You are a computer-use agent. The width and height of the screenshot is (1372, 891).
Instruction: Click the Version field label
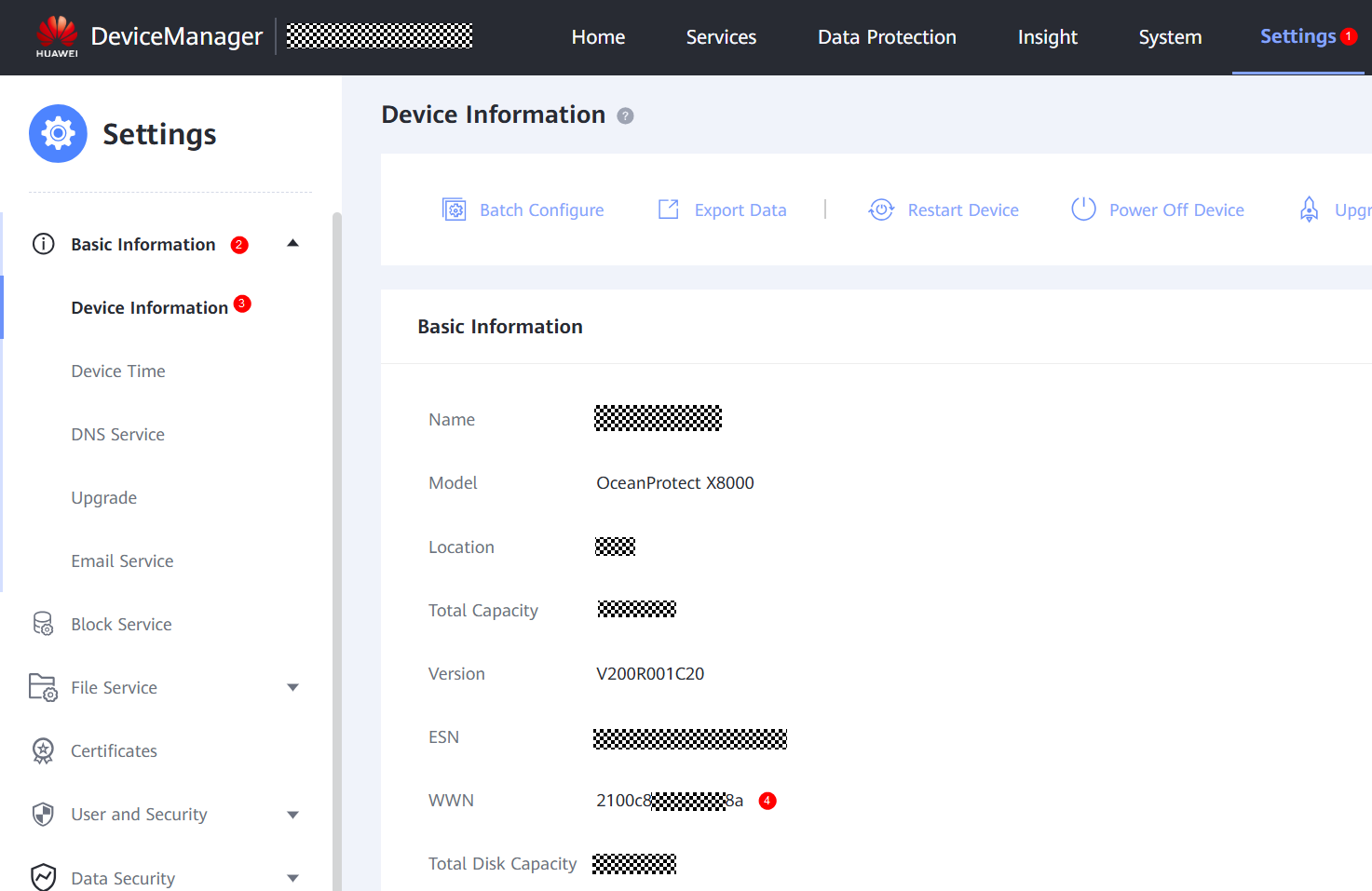click(456, 673)
